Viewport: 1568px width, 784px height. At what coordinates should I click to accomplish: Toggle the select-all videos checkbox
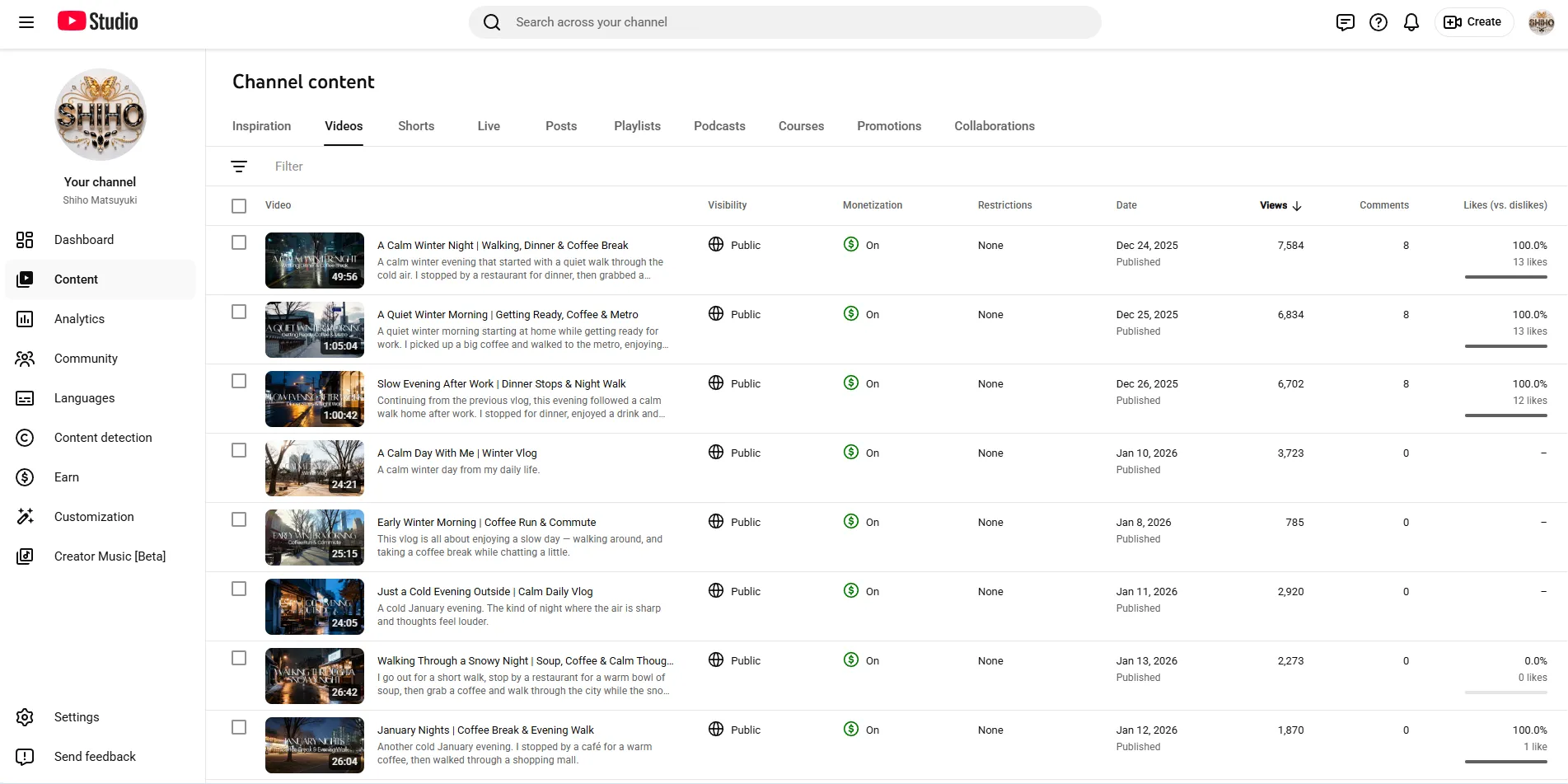239,206
